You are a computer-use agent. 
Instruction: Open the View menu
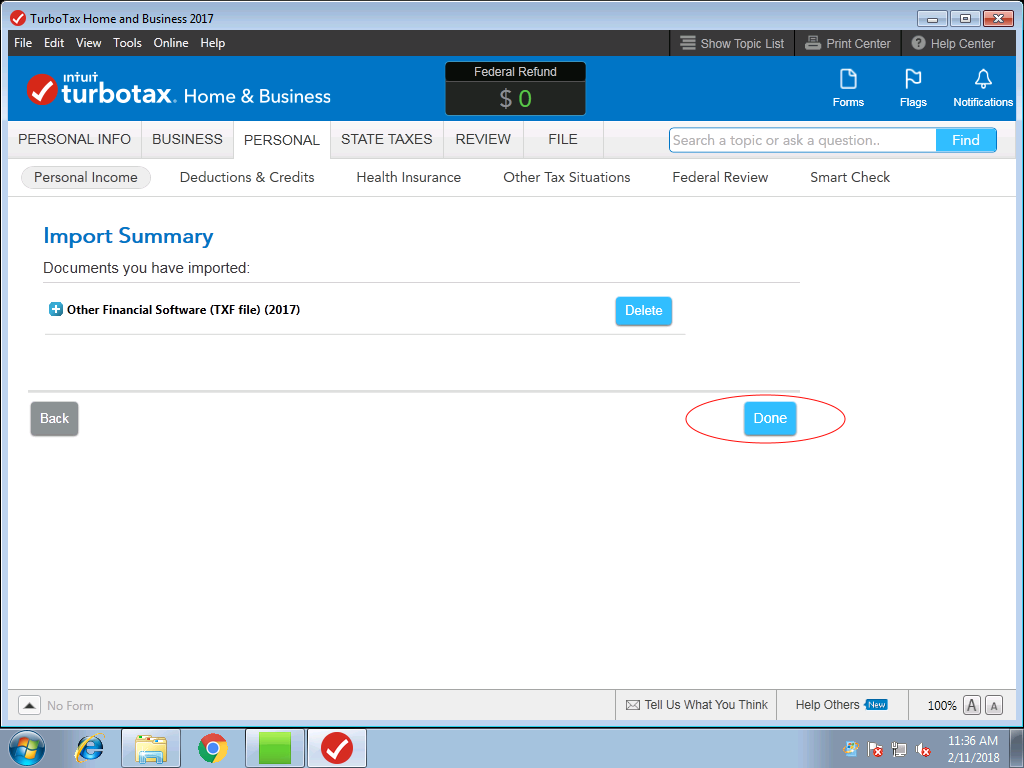click(88, 43)
